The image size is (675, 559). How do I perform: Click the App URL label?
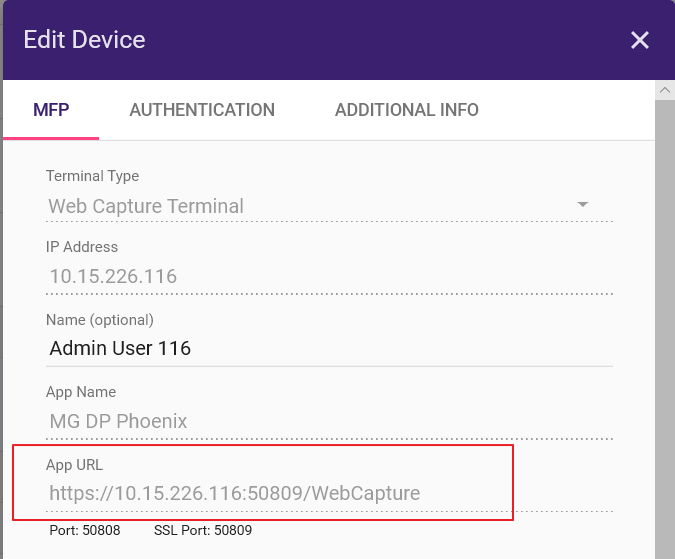(x=74, y=465)
